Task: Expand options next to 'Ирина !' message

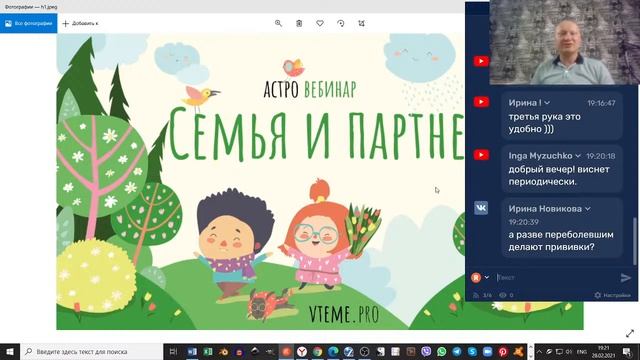Action: (547, 103)
